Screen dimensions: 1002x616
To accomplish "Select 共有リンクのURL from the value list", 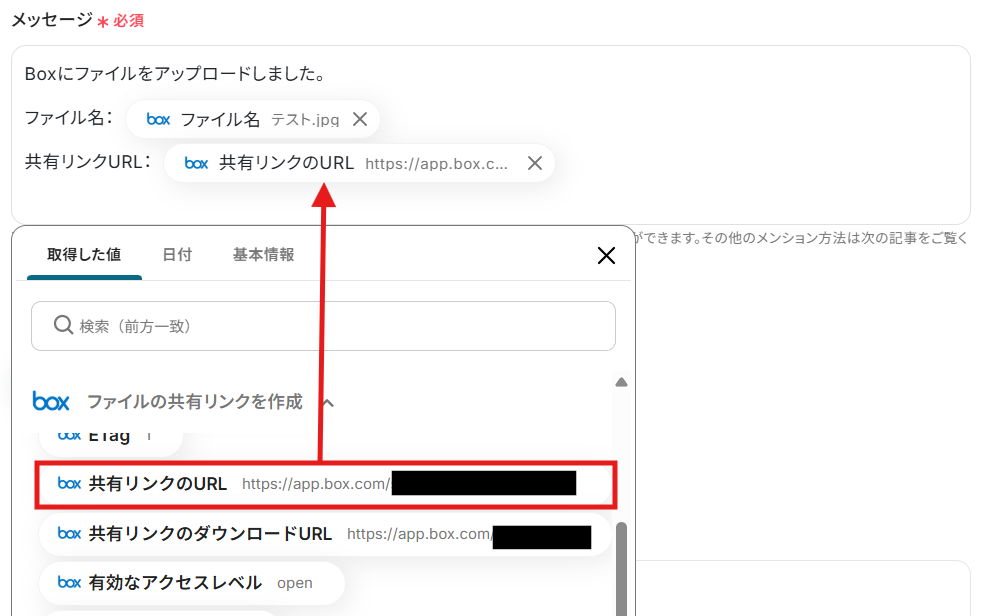I will [x=326, y=484].
